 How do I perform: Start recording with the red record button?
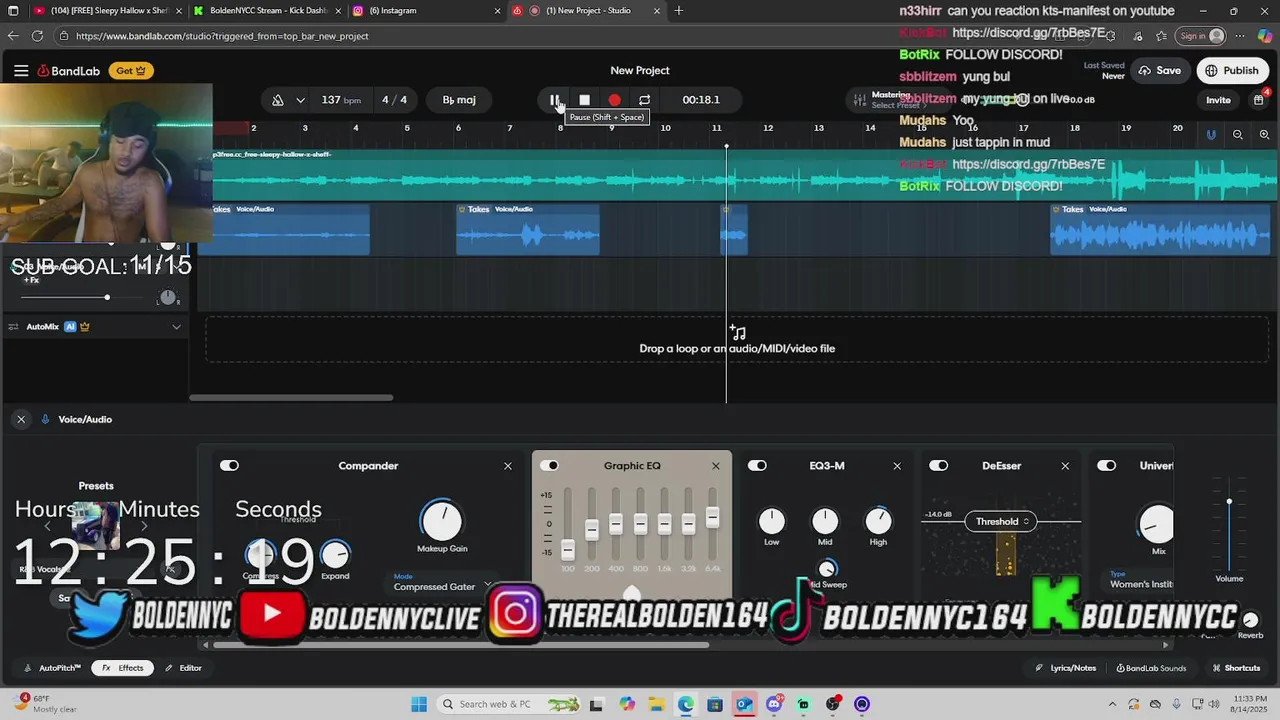click(614, 100)
